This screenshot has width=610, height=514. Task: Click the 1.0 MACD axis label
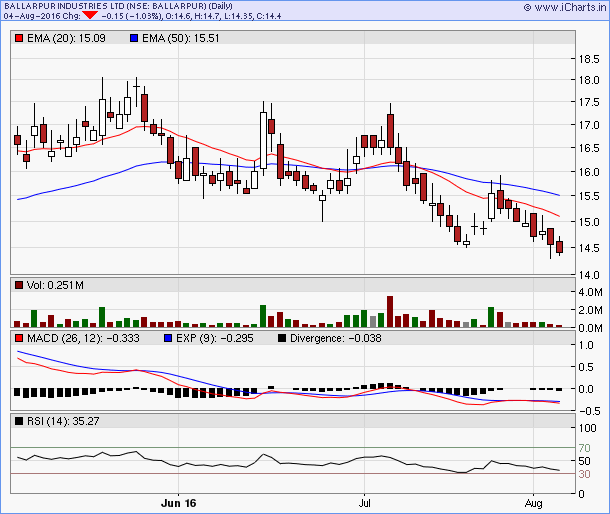(586, 346)
